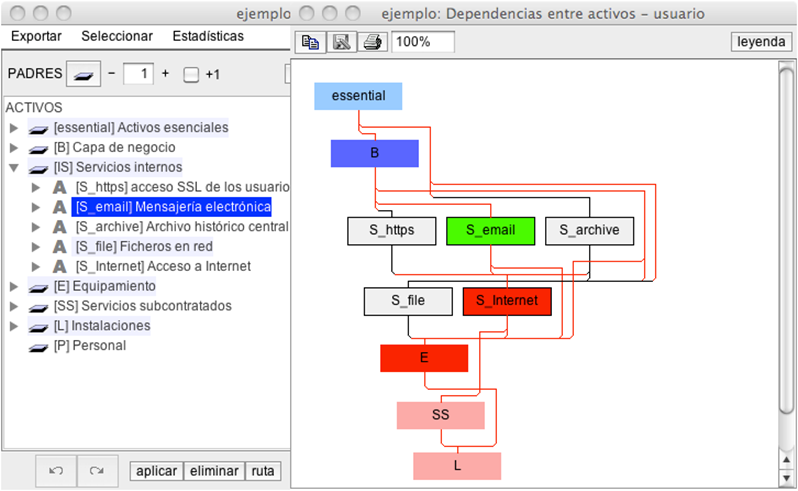Screen dimensions: 798x491
Task: Click the graph's vertical scrollbar
Action: click(784, 240)
